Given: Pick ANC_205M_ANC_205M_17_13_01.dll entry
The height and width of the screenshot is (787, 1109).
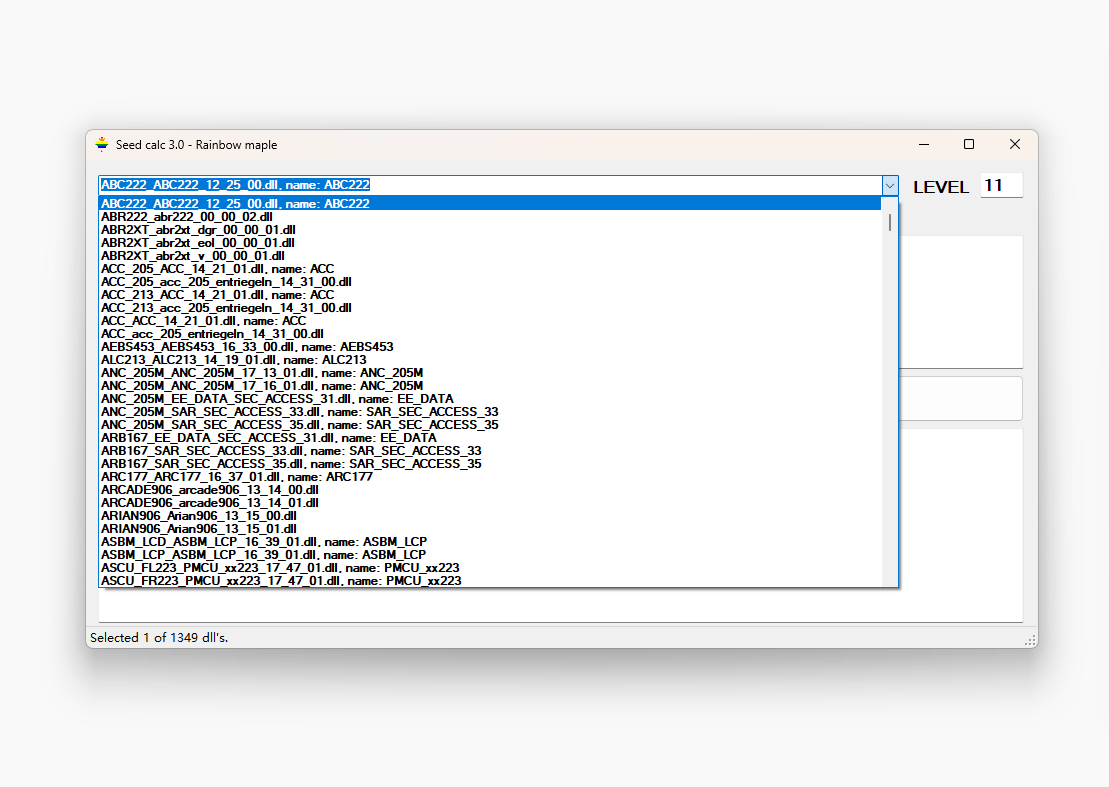Looking at the screenshot, I should pos(262,373).
